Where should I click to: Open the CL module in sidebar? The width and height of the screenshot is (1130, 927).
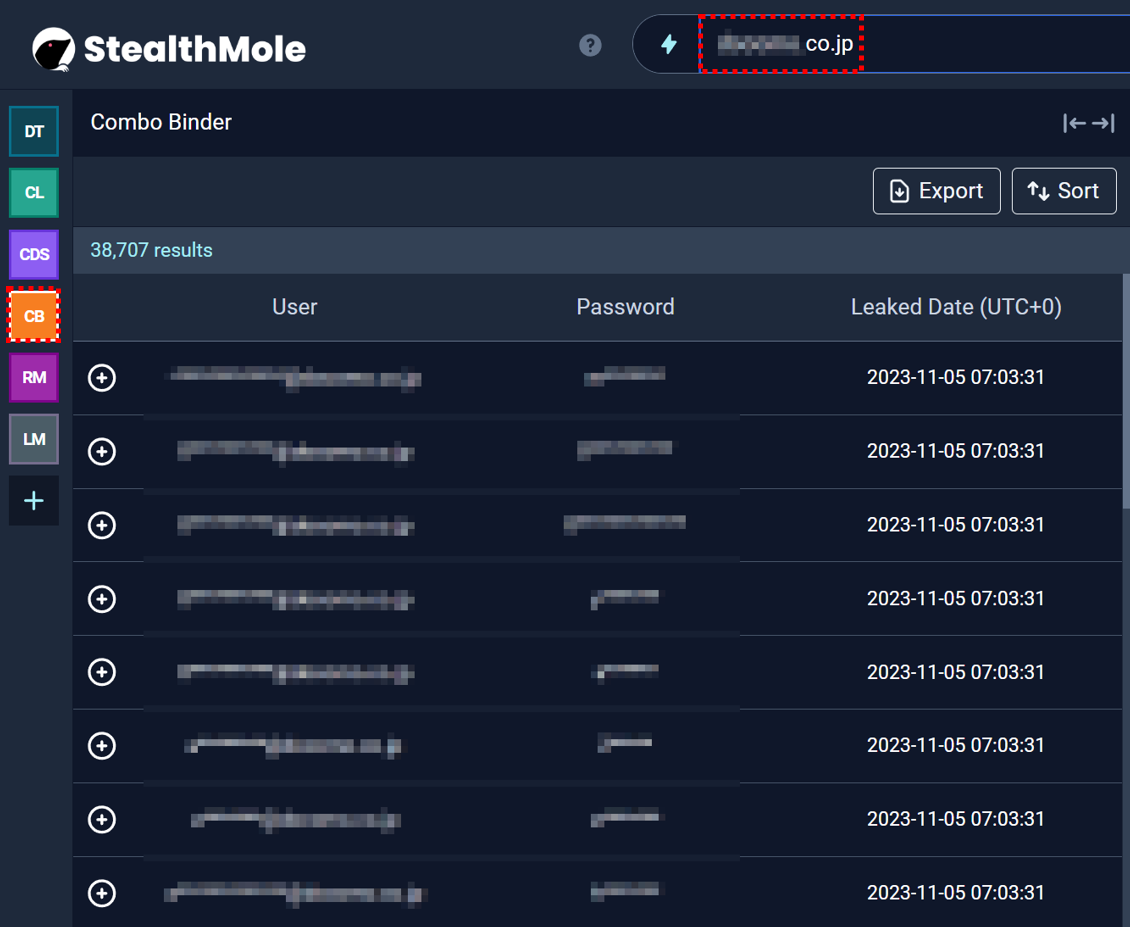(x=34, y=193)
